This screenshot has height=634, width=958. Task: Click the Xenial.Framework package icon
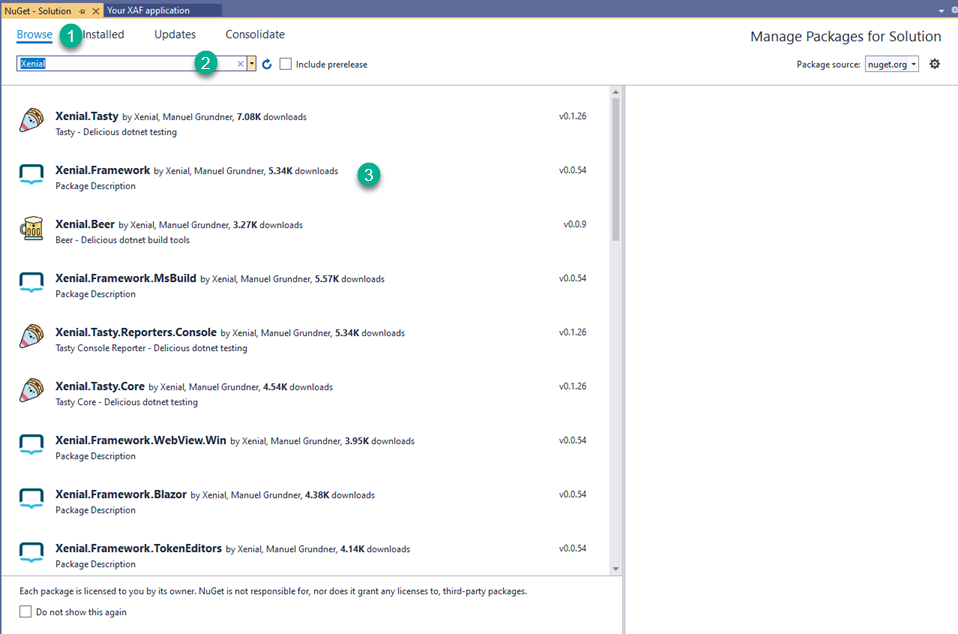(31, 175)
